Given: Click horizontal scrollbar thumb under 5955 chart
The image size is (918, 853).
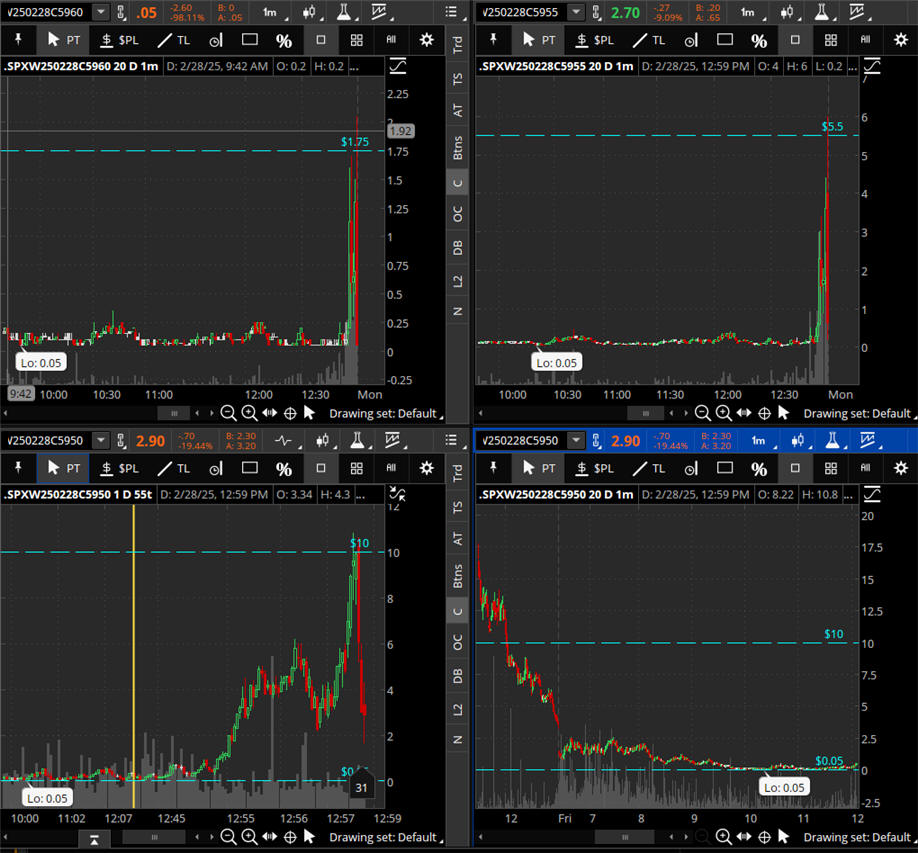Looking at the screenshot, I should coord(646,413).
